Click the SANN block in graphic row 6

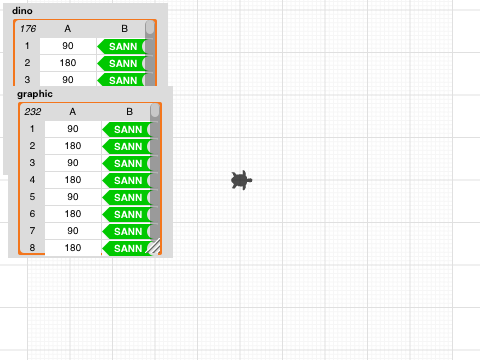(127, 214)
